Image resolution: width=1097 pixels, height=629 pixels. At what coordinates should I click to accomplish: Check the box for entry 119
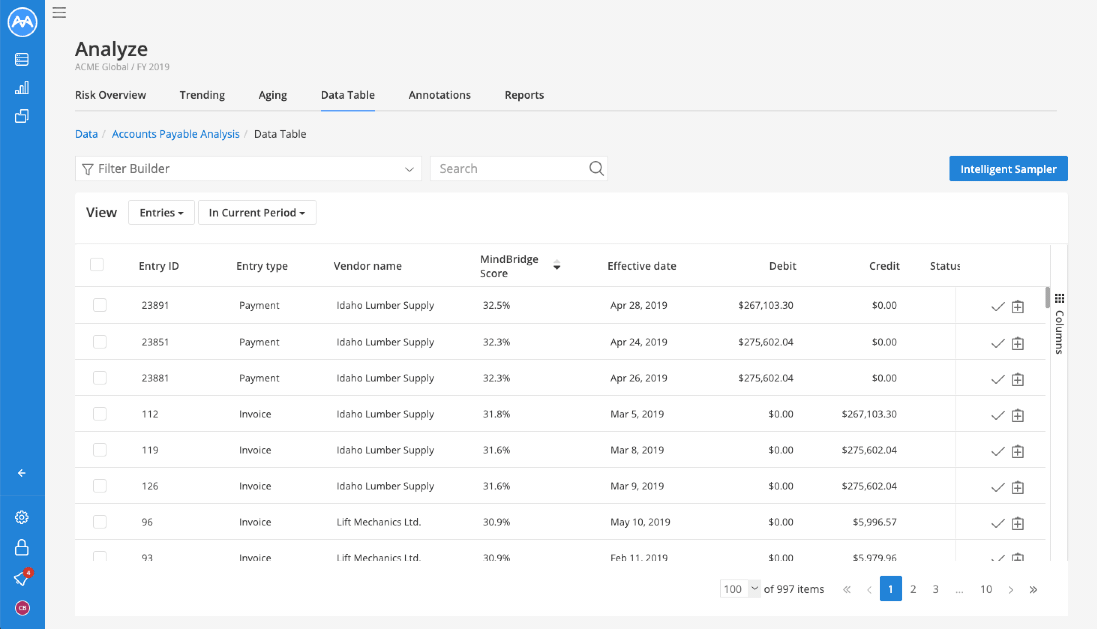pyautogui.click(x=99, y=450)
